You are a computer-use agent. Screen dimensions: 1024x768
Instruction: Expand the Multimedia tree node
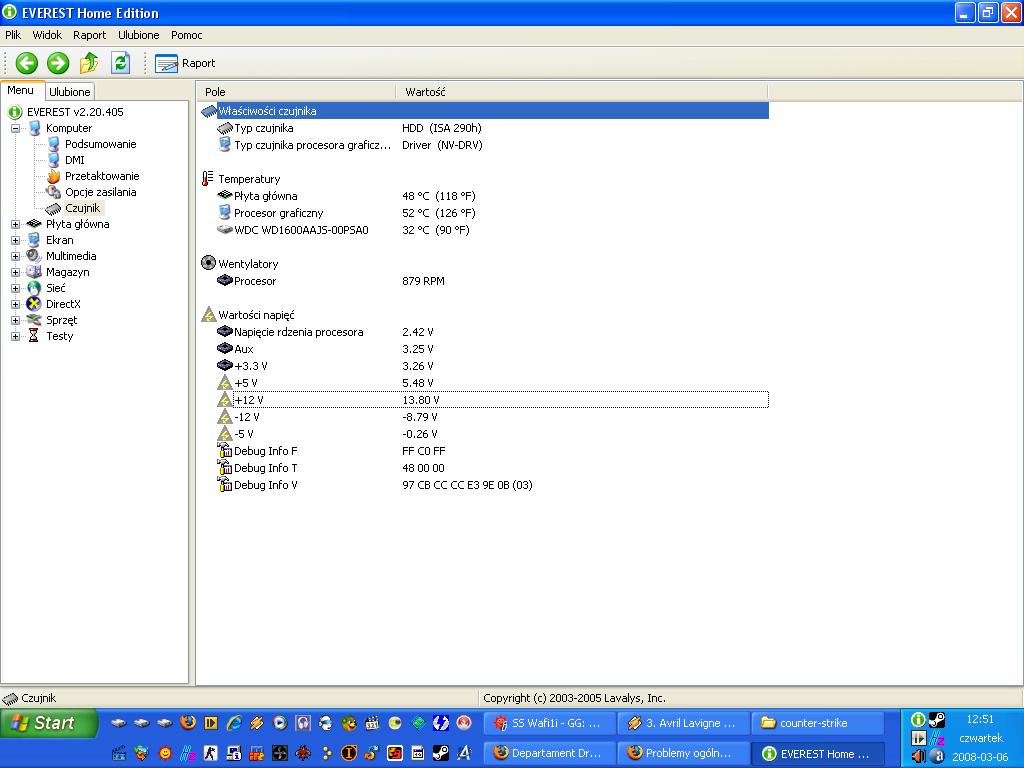pos(16,256)
